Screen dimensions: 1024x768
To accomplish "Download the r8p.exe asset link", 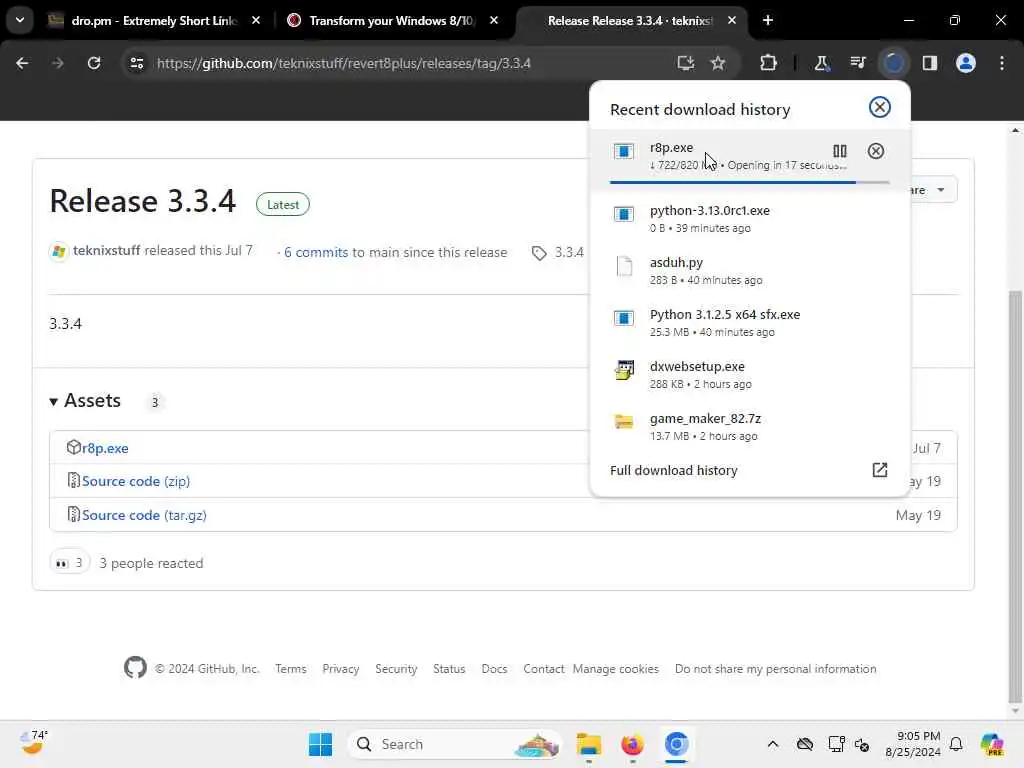I will pyautogui.click(x=105, y=448).
